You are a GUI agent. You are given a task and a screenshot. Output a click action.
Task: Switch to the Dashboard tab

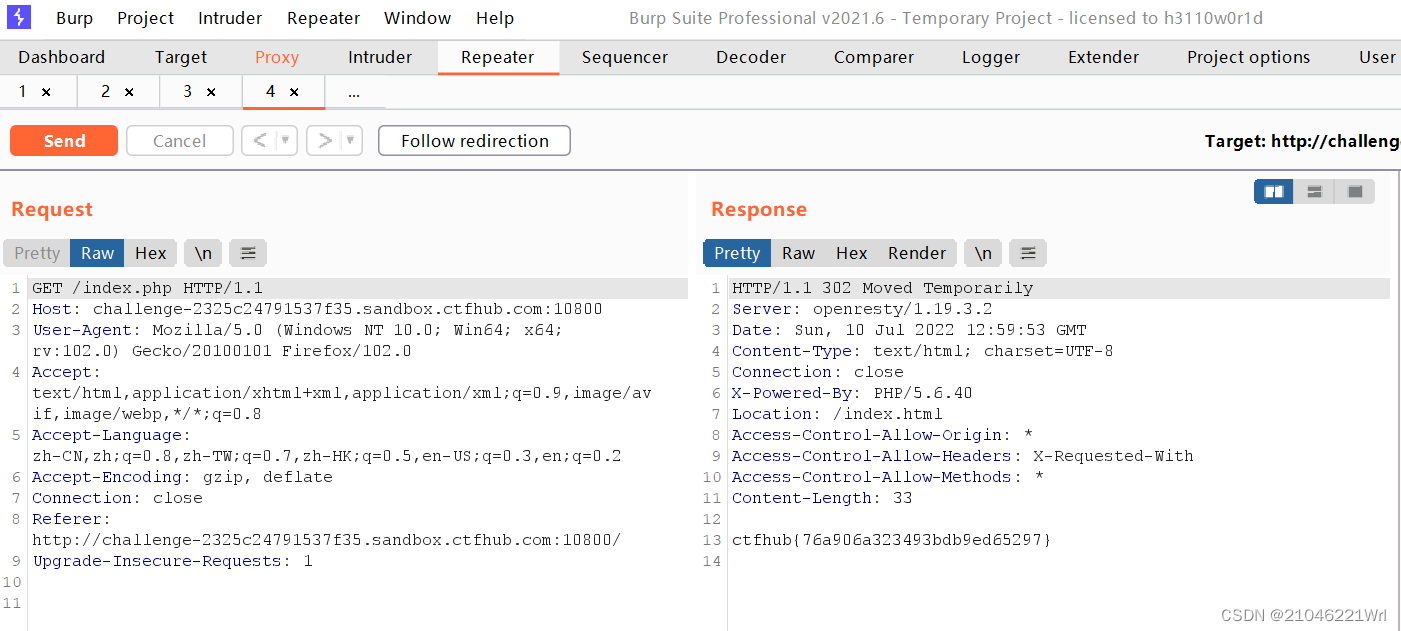pyautogui.click(x=61, y=57)
